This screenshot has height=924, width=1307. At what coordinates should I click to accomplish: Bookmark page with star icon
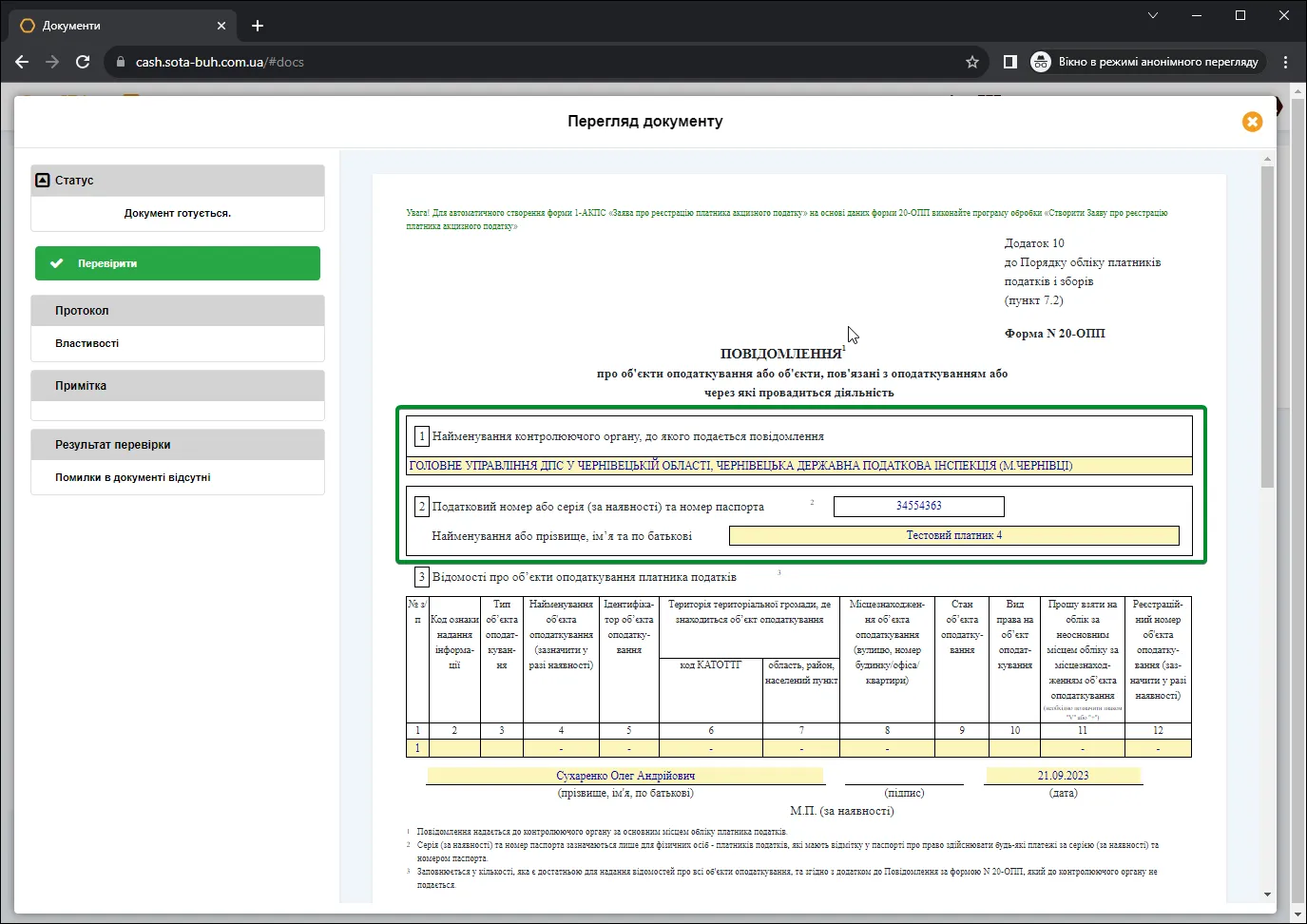point(971,62)
